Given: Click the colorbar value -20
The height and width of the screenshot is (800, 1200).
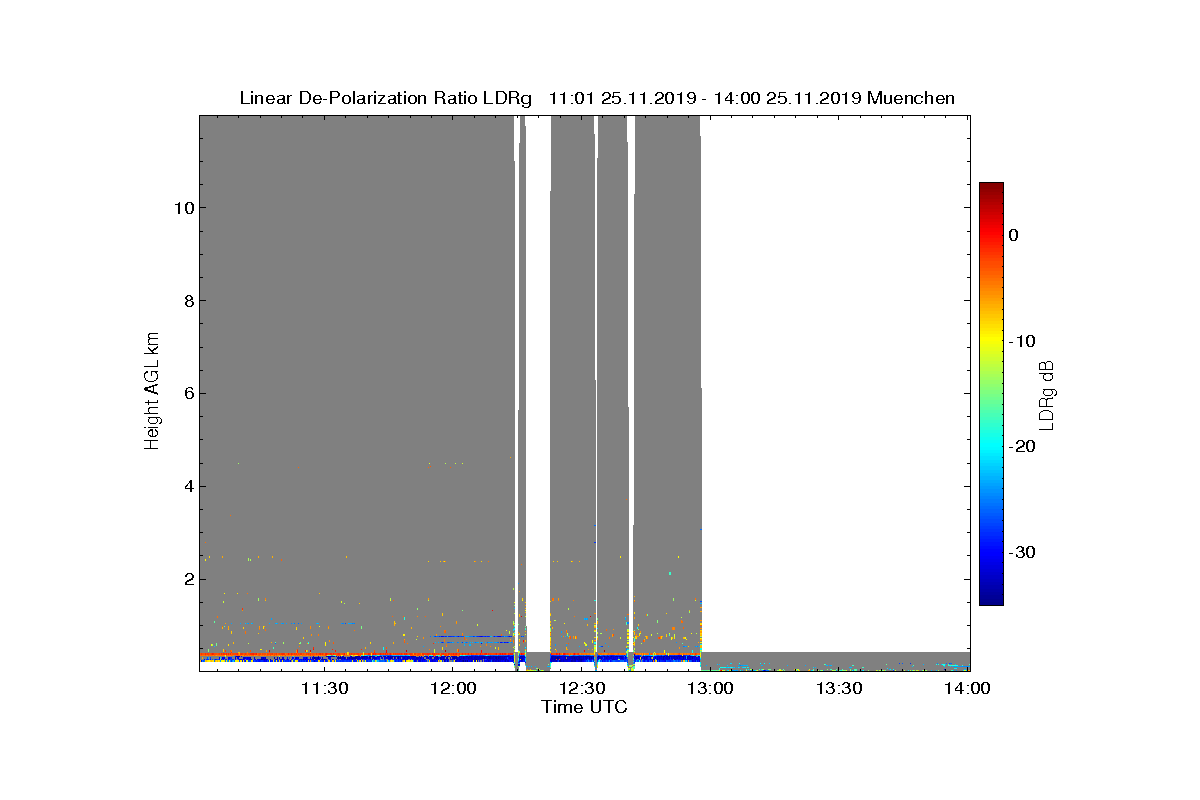Looking at the screenshot, I should pos(1021,446).
